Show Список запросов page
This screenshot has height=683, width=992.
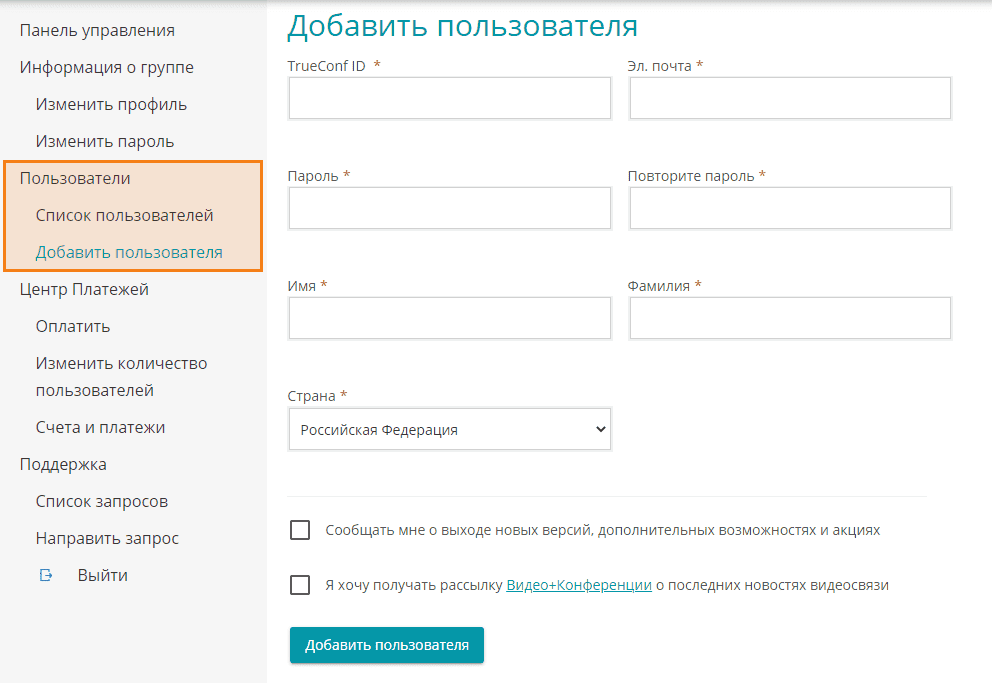click(102, 501)
